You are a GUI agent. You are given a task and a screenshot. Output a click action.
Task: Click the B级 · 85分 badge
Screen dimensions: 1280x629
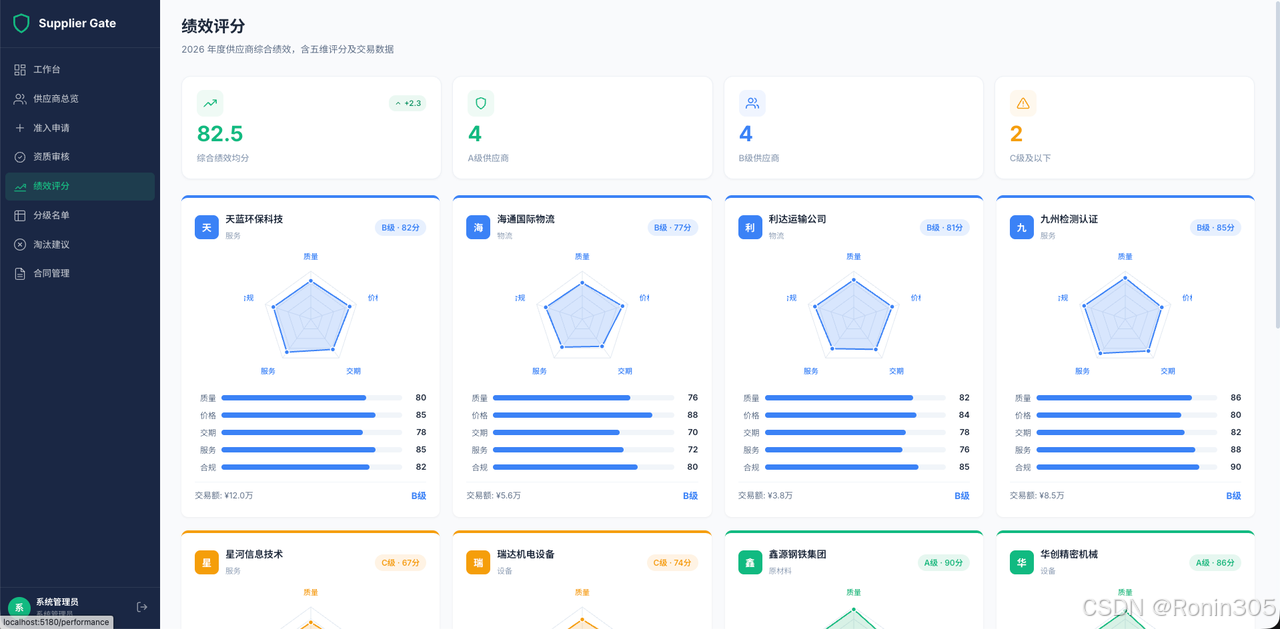tap(1216, 228)
